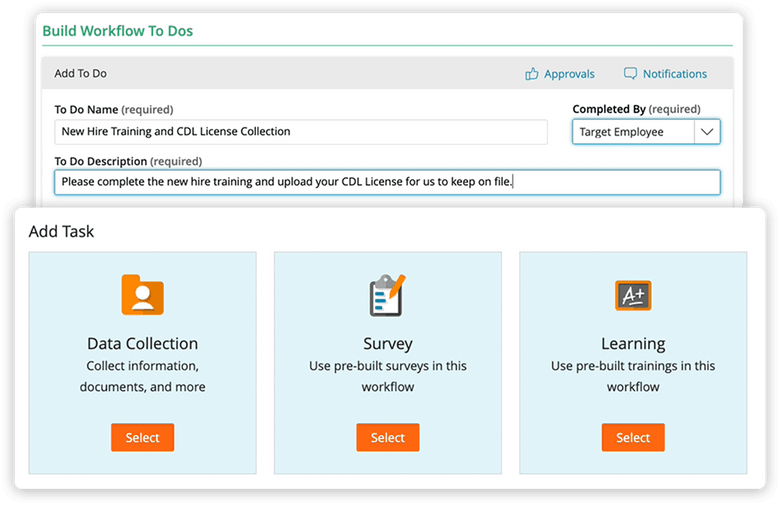The image size is (780, 505).
Task: Click the Learning A+ chalkboard icon
Action: pos(633,296)
